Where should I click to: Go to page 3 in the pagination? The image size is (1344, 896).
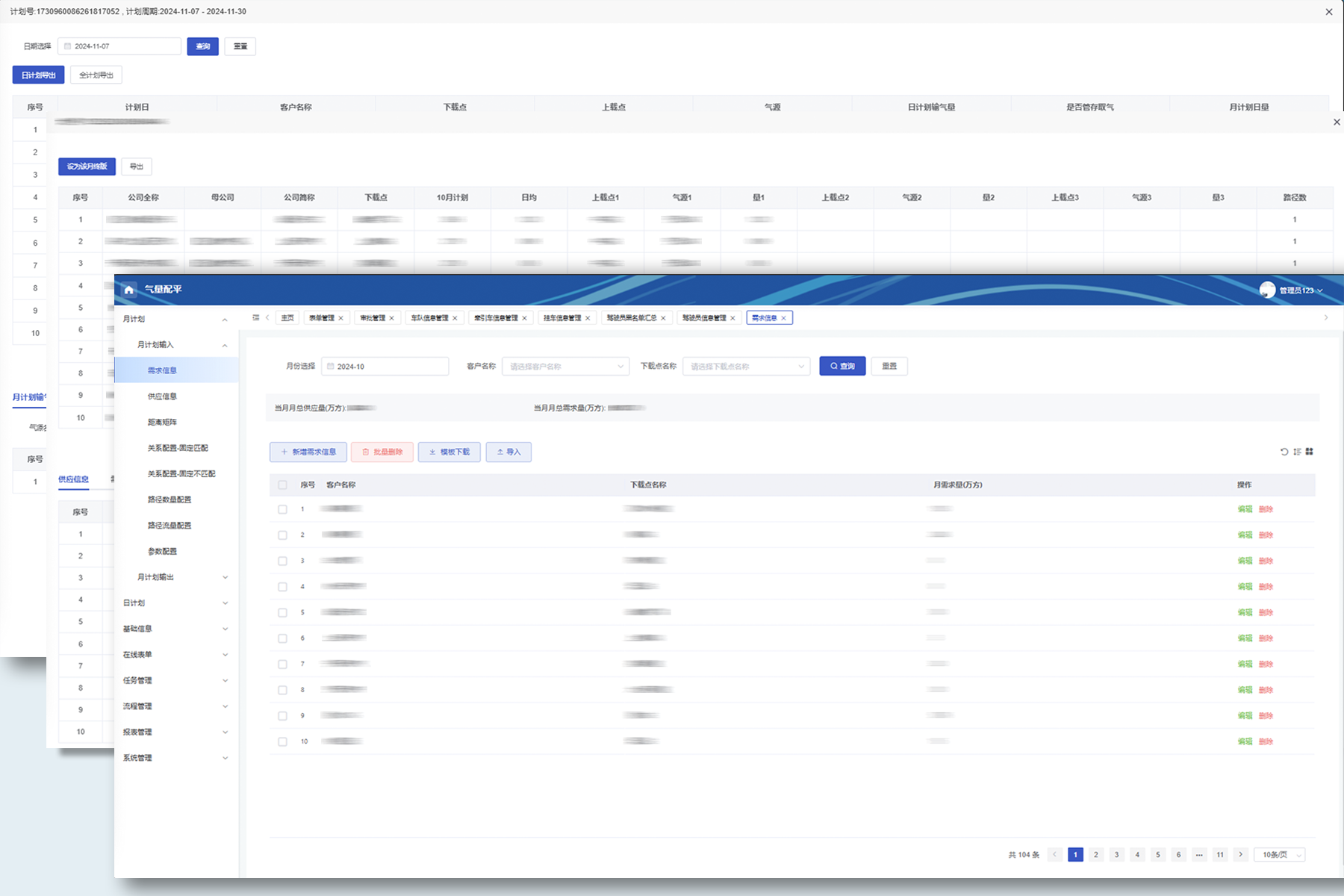click(1117, 855)
